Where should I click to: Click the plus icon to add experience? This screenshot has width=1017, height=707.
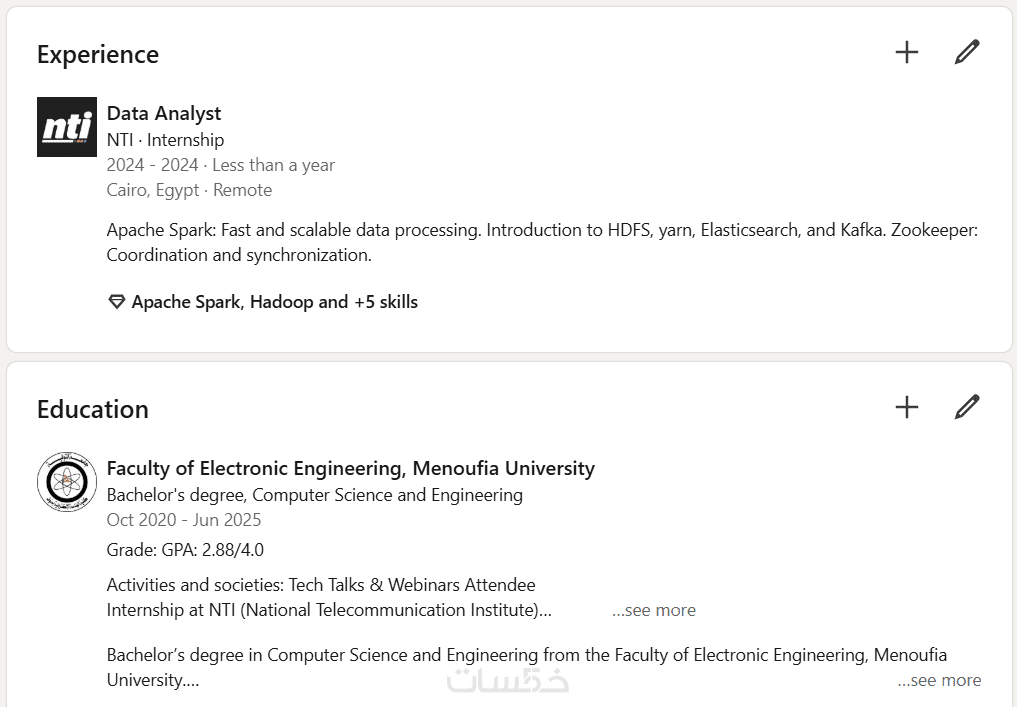click(906, 52)
